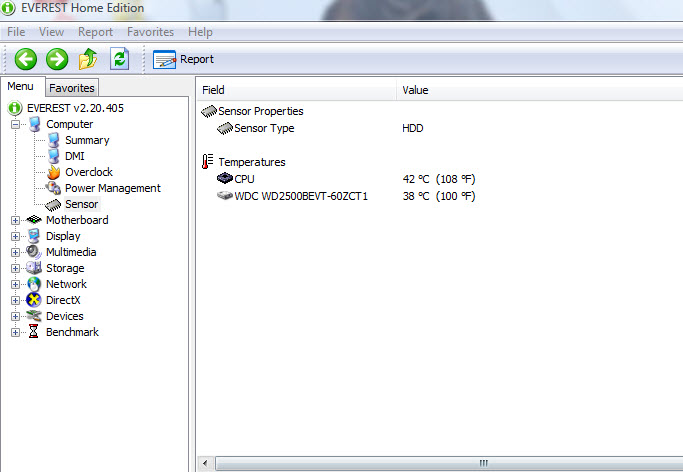Click the horizontal scrollbar thumb
Viewport: 683px width, 472px height.
pyautogui.click(x=449, y=463)
